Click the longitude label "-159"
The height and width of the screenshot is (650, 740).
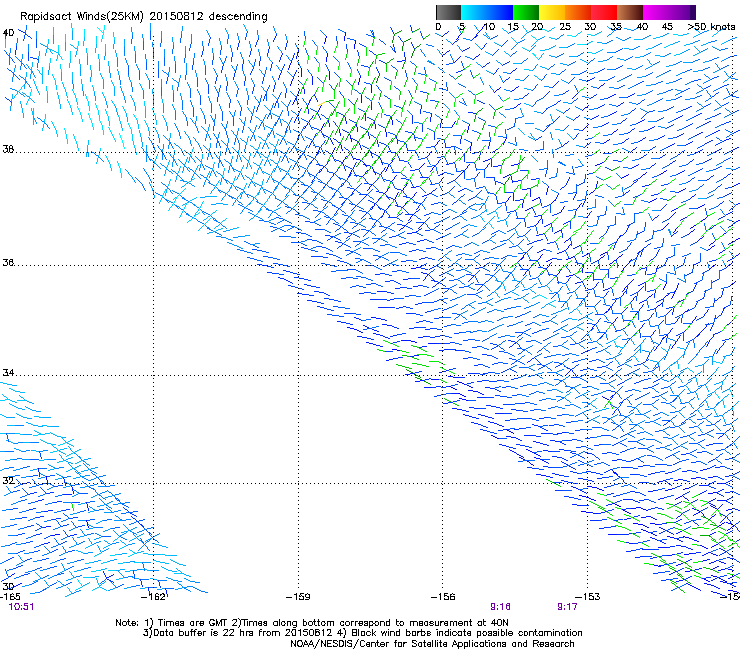point(298,597)
